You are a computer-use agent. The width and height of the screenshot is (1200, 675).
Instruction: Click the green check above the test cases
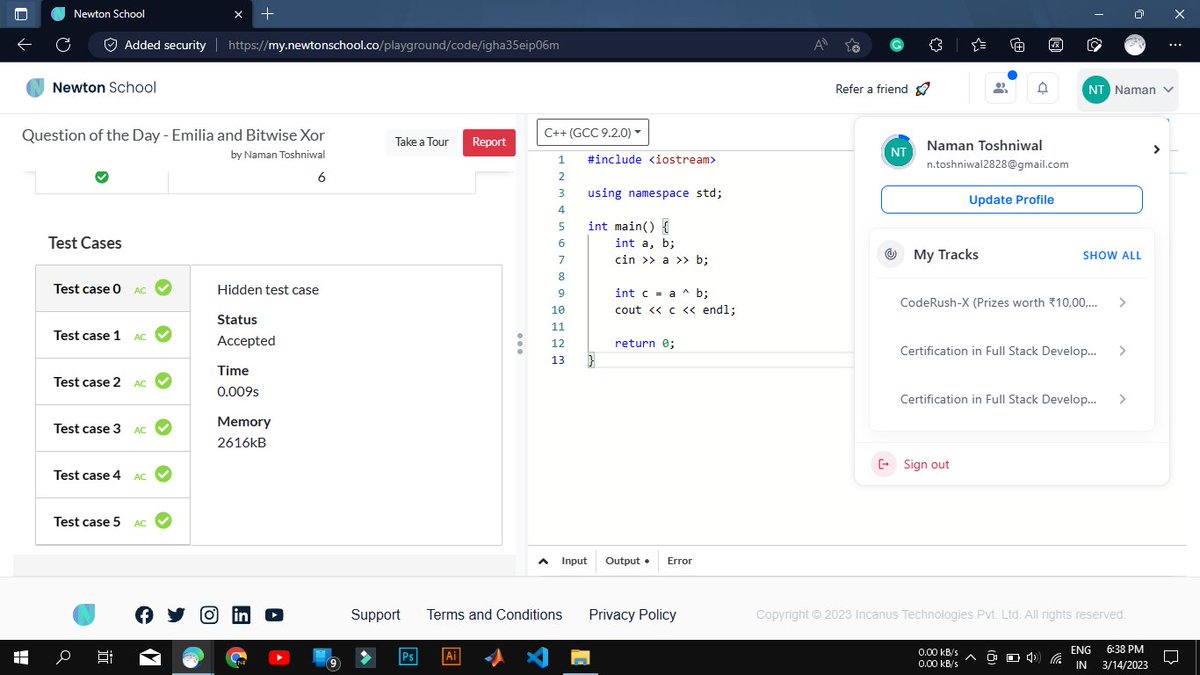(101, 177)
